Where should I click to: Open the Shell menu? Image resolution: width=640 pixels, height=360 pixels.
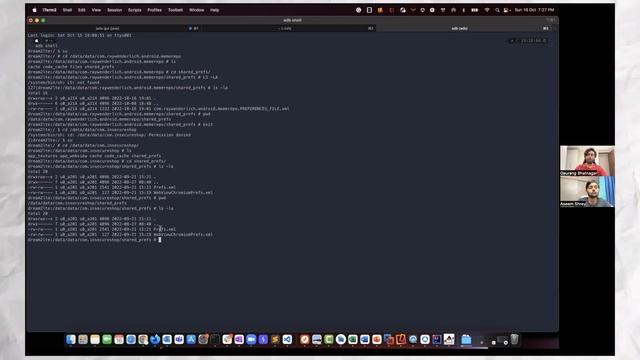click(67, 10)
